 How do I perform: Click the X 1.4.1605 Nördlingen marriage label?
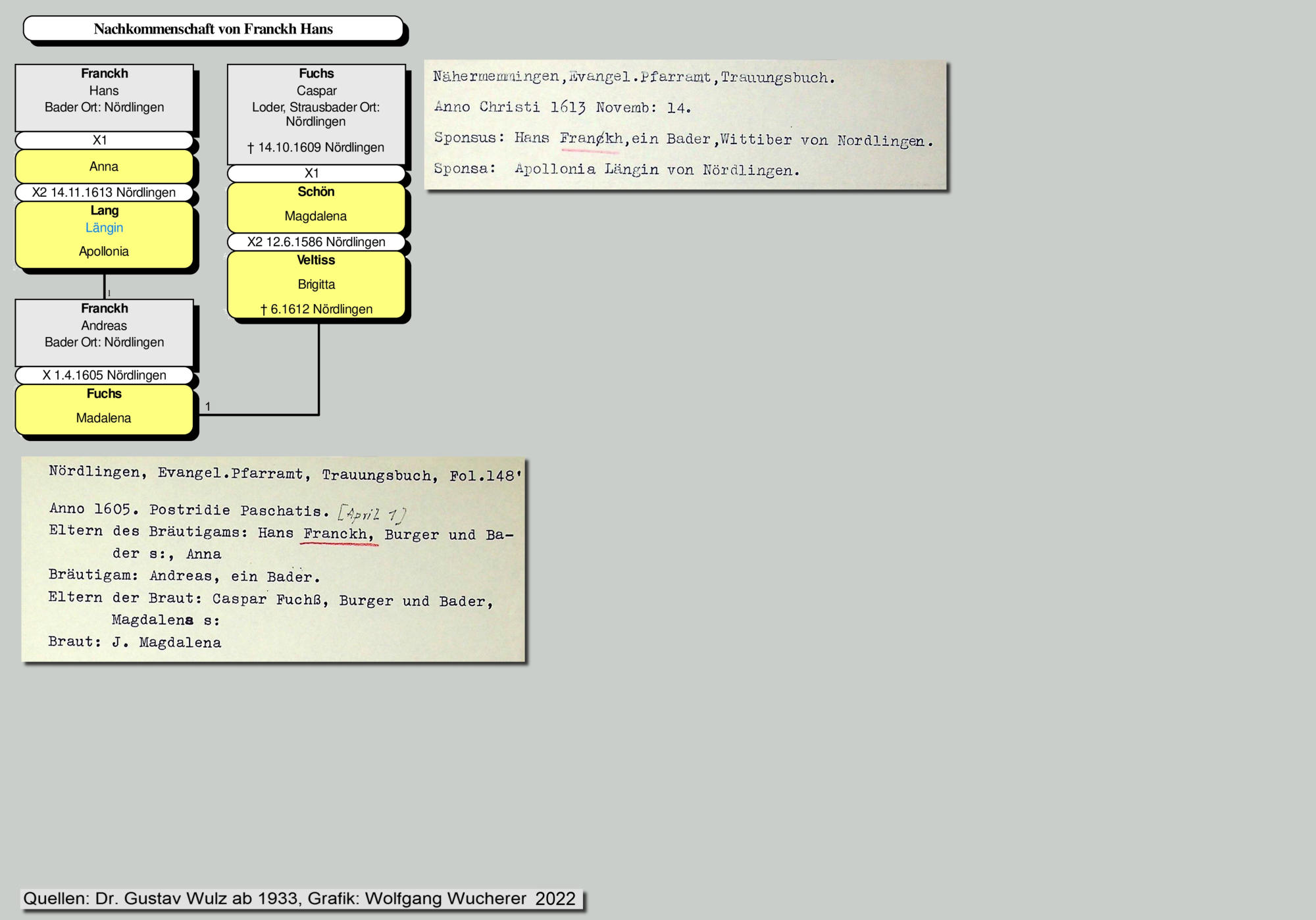tap(104, 375)
